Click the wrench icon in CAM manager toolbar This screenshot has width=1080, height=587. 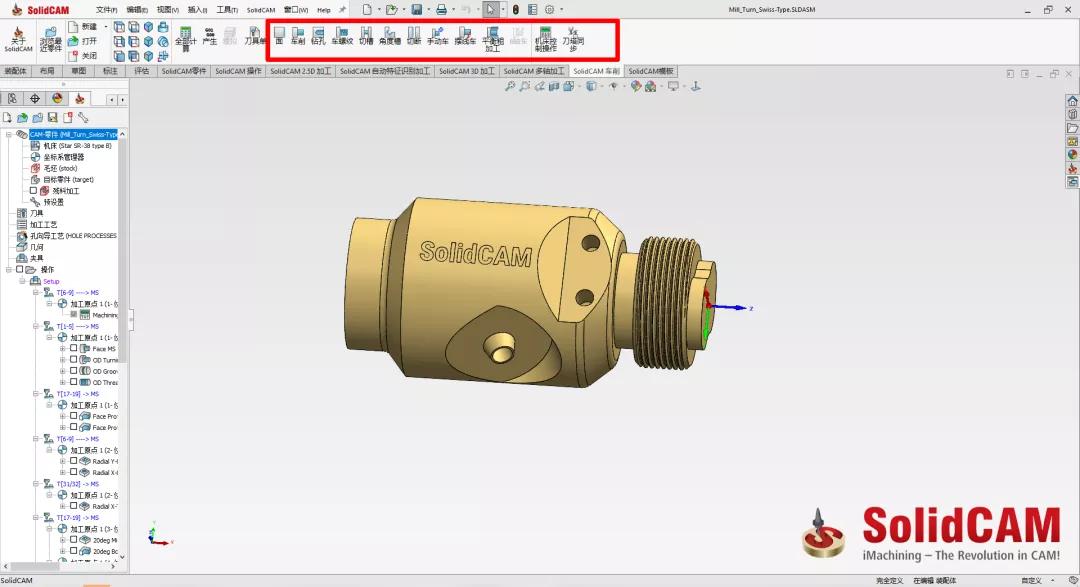click(83, 118)
